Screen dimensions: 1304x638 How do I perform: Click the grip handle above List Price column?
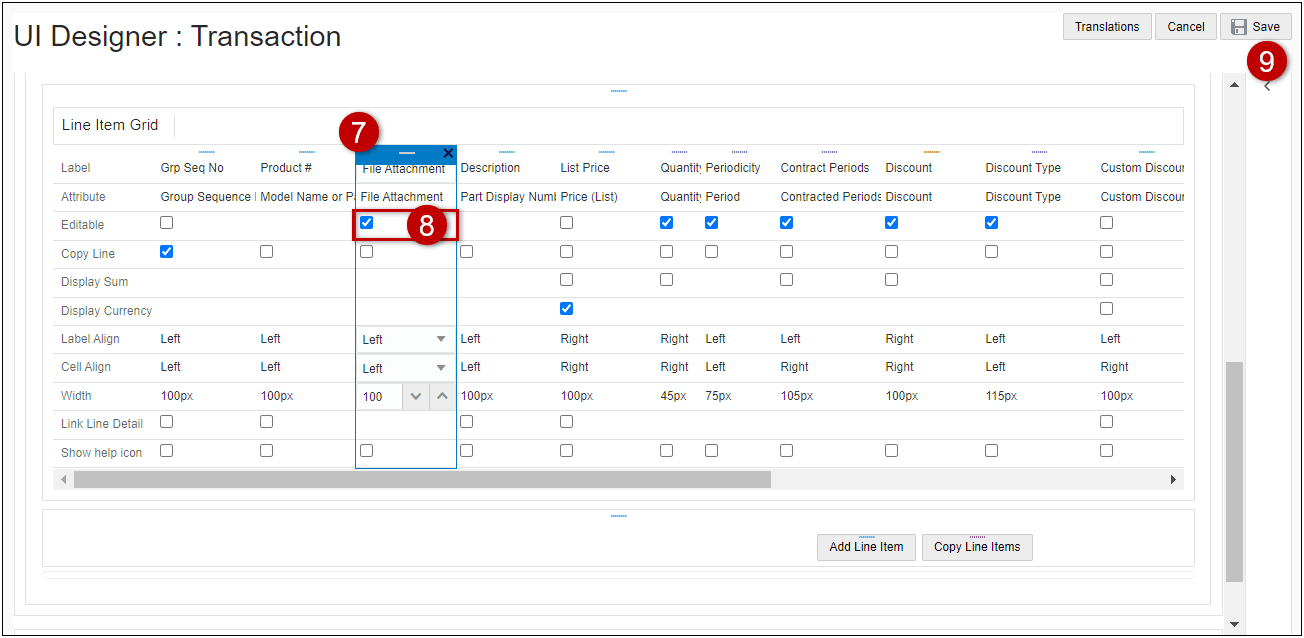click(x=607, y=152)
